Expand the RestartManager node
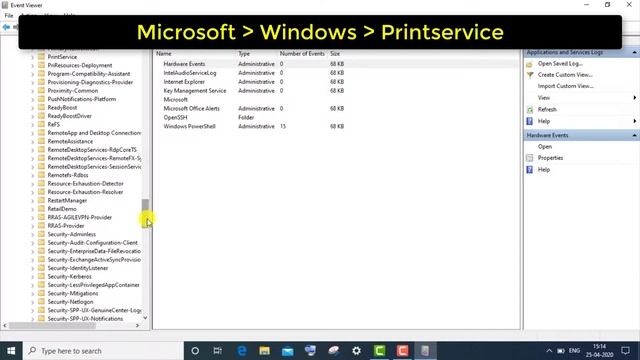 click(x=33, y=200)
